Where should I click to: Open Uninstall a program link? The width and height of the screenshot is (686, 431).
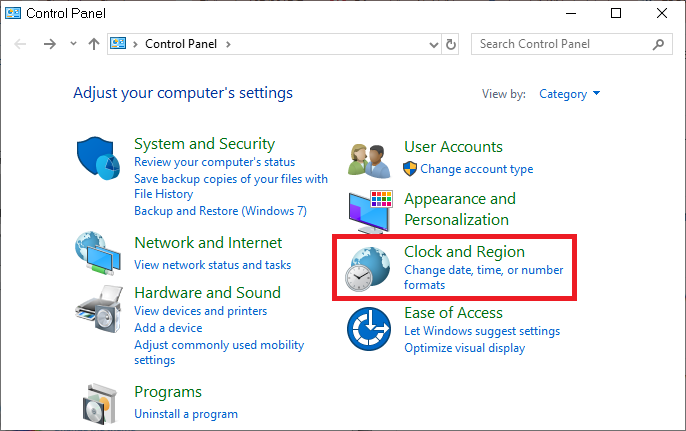tap(186, 413)
